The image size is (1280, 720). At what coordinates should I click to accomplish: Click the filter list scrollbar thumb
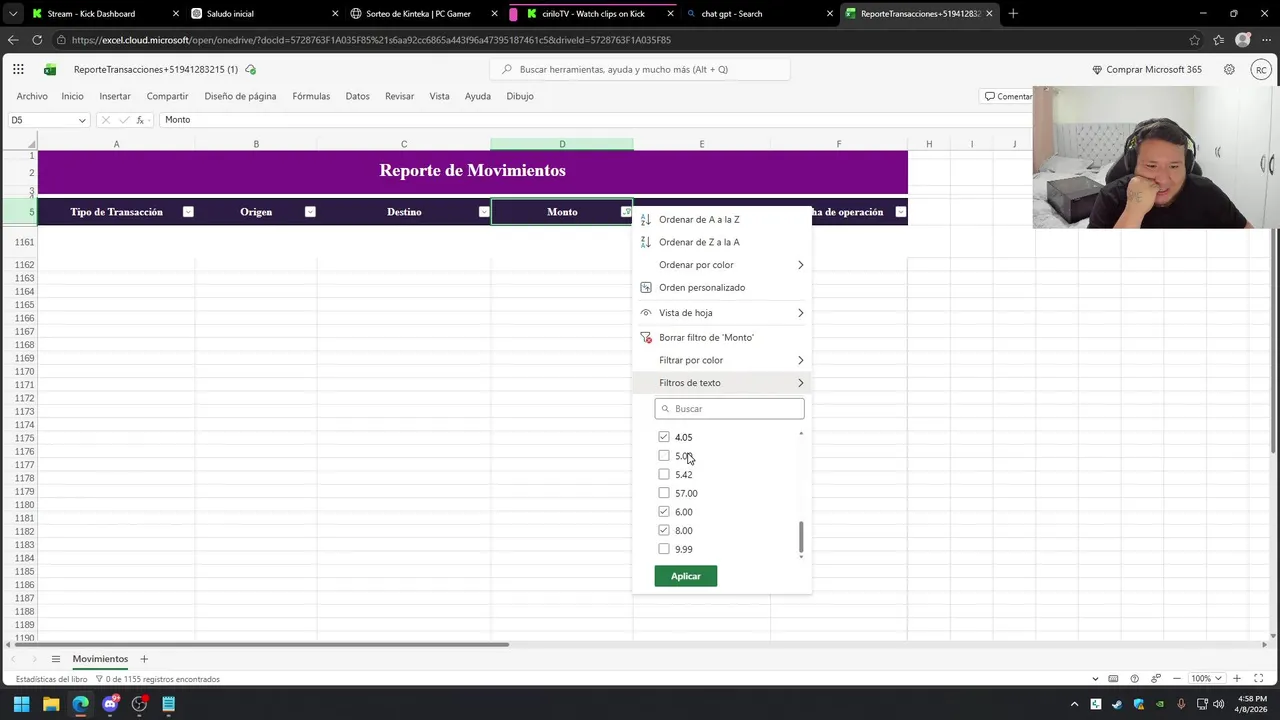click(x=801, y=537)
